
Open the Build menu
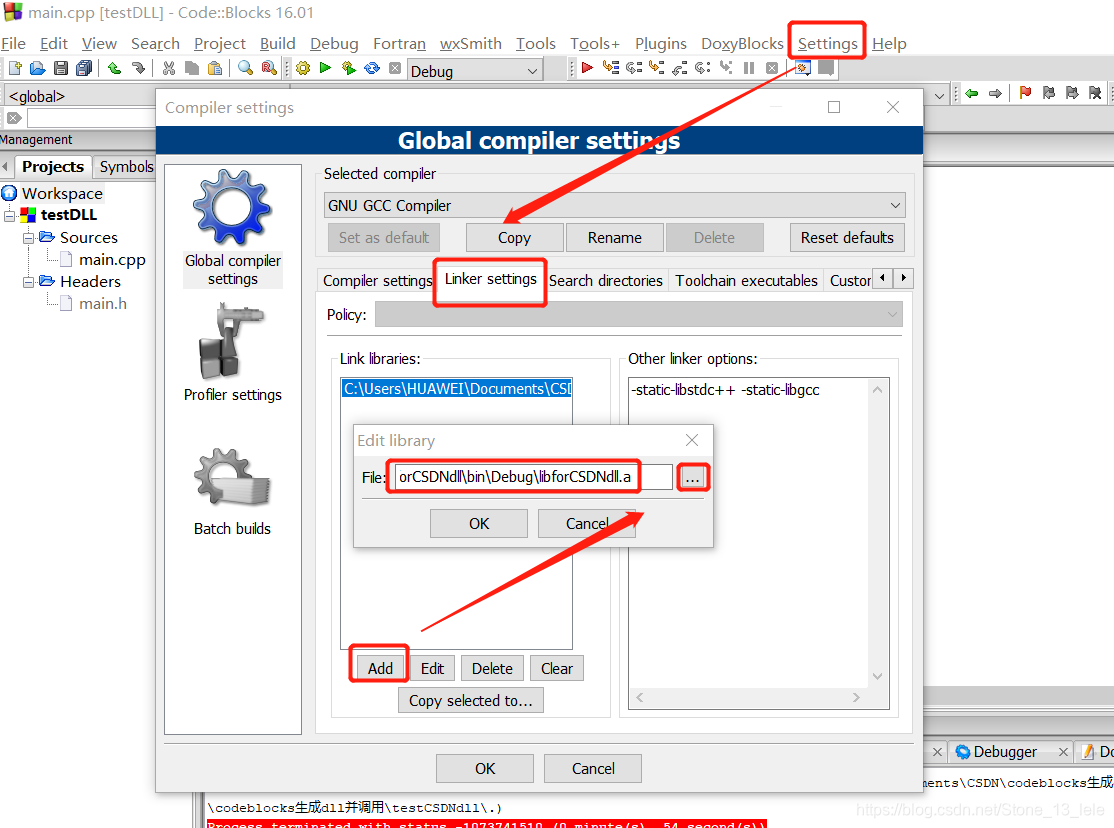point(277,43)
